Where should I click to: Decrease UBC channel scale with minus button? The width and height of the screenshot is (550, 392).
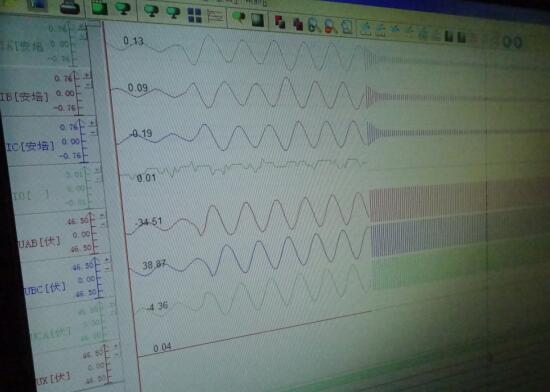point(108,269)
